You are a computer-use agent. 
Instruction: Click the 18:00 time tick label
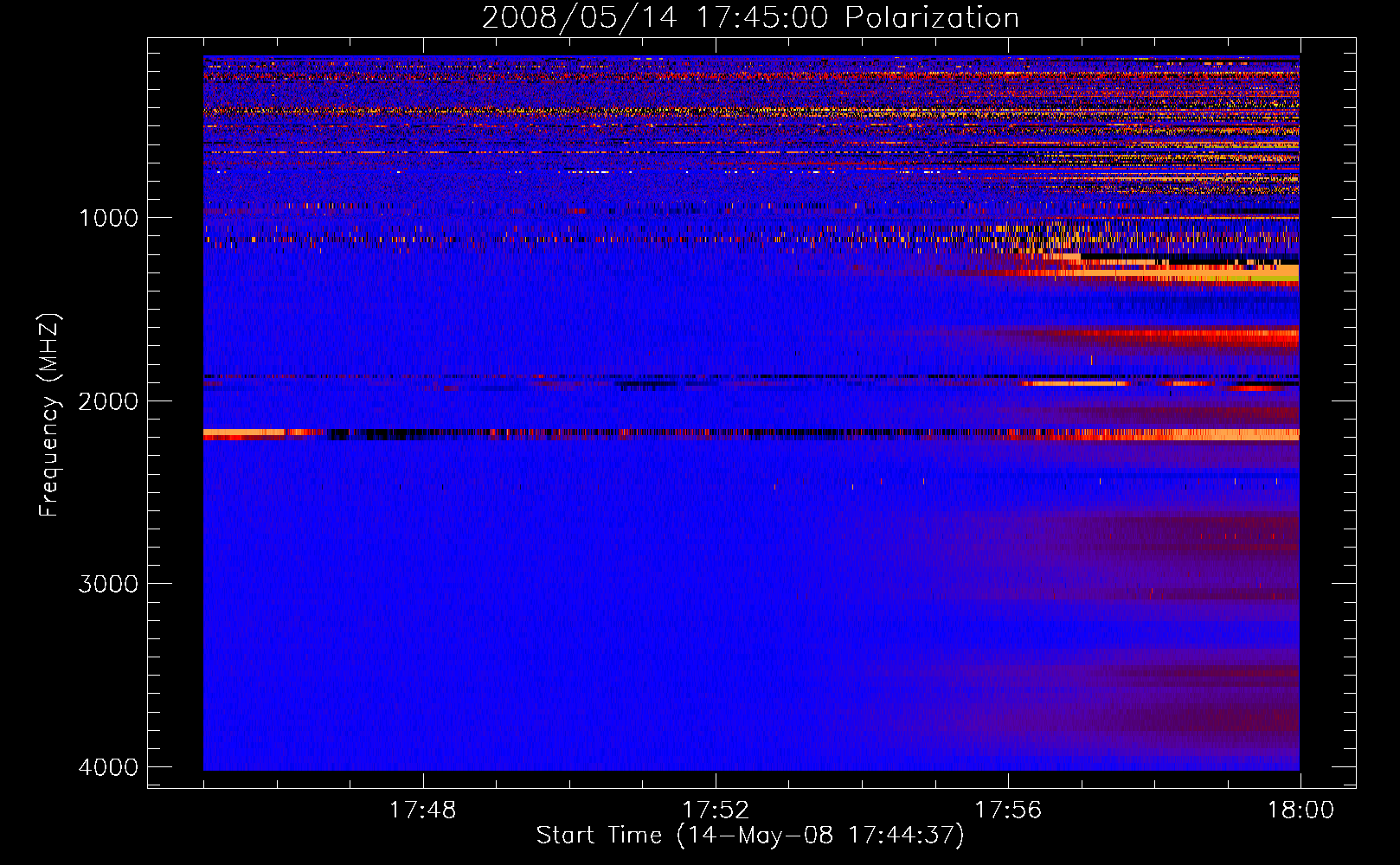tap(1300, 811)
